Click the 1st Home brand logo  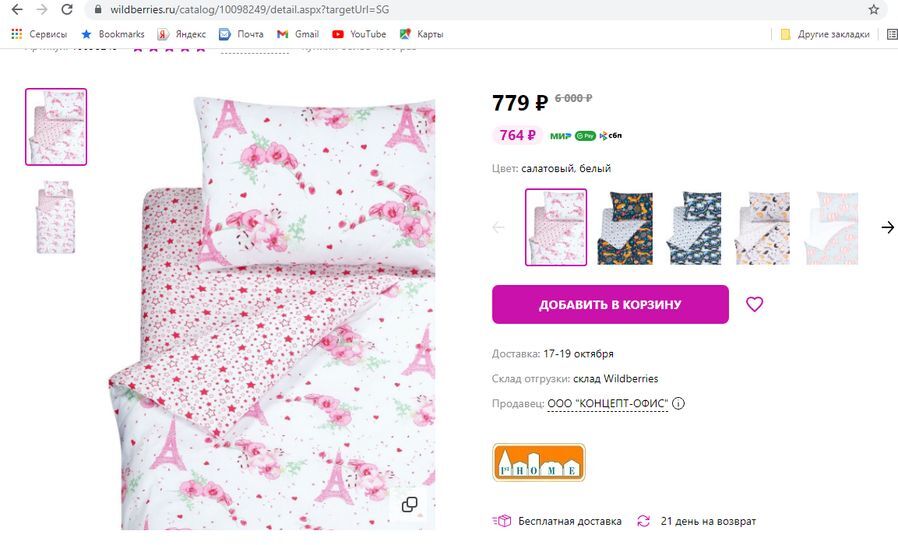[538, 462]
